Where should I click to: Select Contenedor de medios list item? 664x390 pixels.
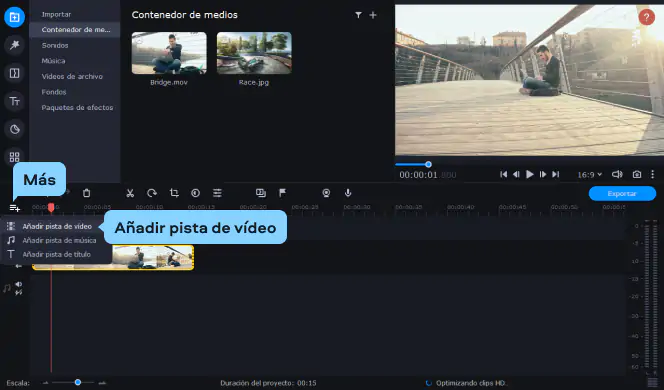[75, 30]
